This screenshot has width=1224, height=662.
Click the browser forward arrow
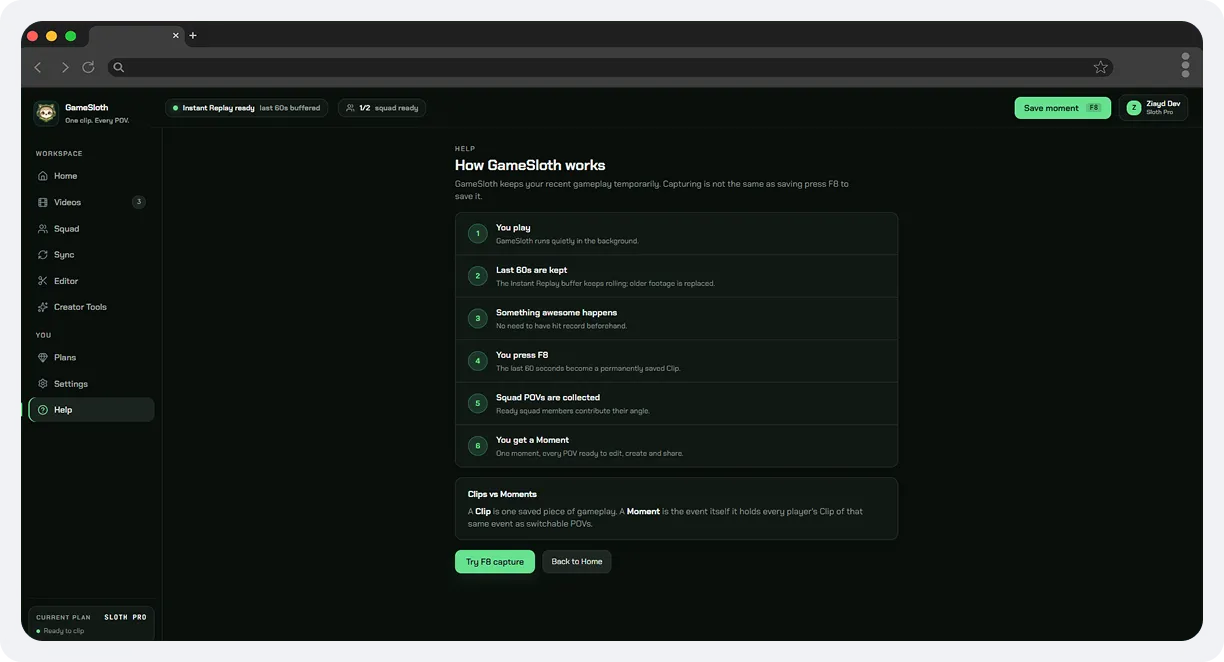pyautogui.click(x=65, y=67)
